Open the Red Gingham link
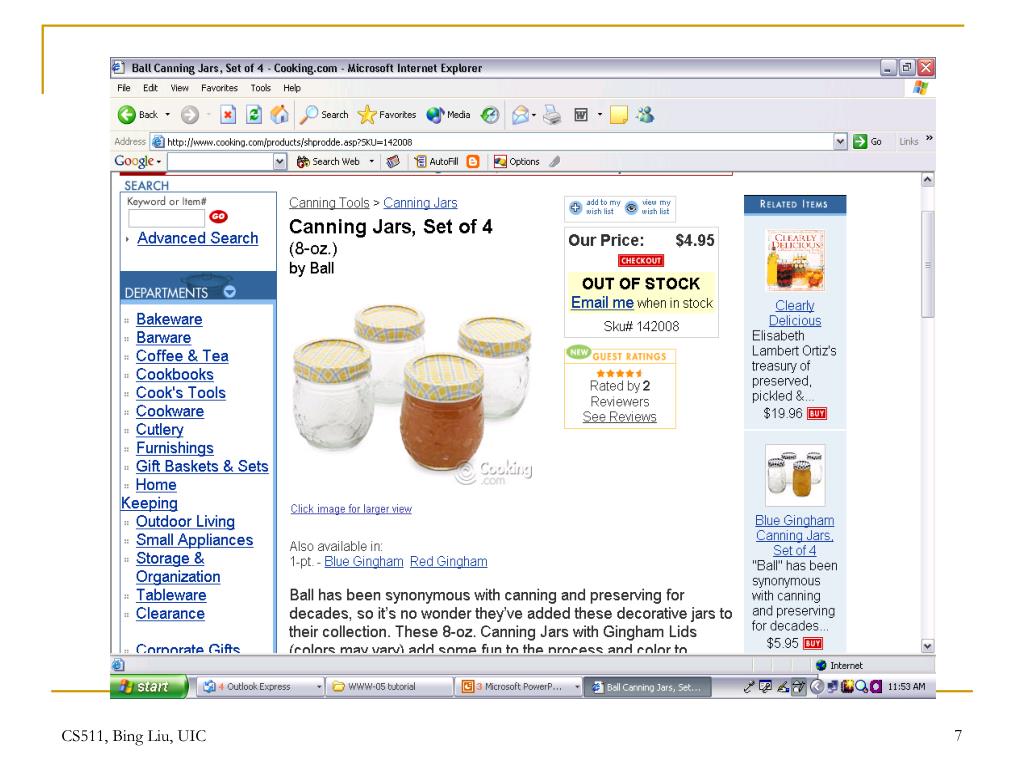The image size is (1024, 768). click(449, 562)
